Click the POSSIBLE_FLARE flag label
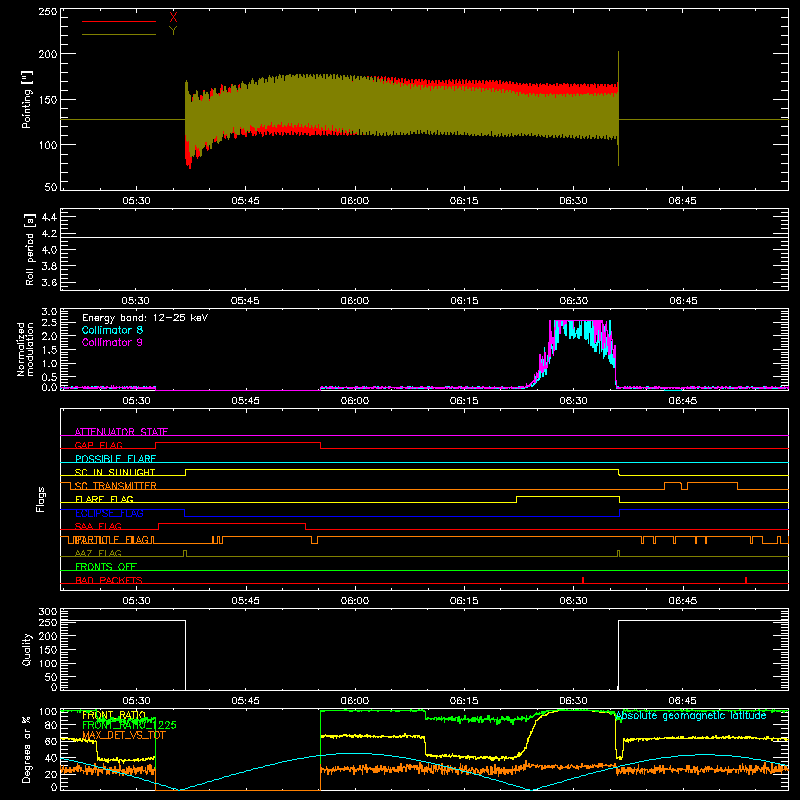Viewport: 800px width, 800px height. coord(115,459)
